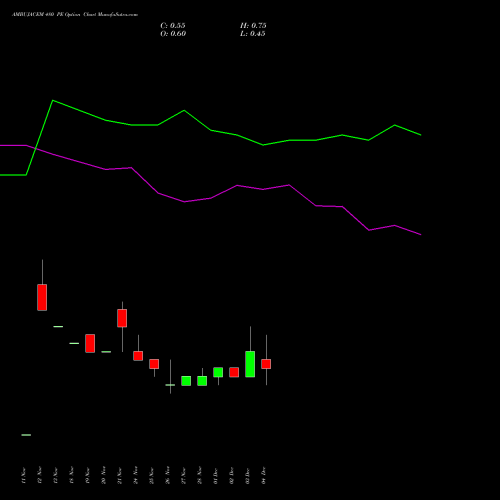Click the '20 Nov' date axis label
This screenshot has width=500, height=500.
[x=104, y=475]
